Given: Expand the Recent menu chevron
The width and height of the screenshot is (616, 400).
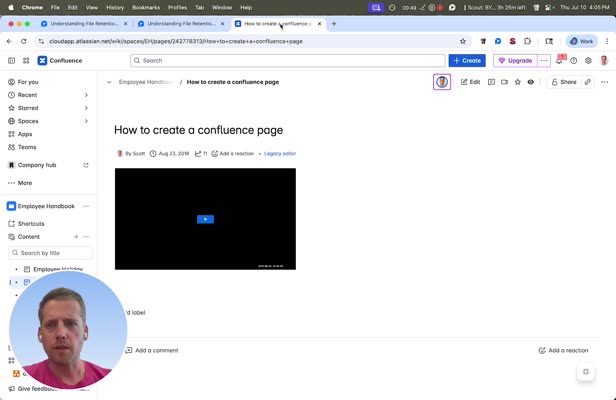Looking at the screenshot, I should [x=86, y=95].
